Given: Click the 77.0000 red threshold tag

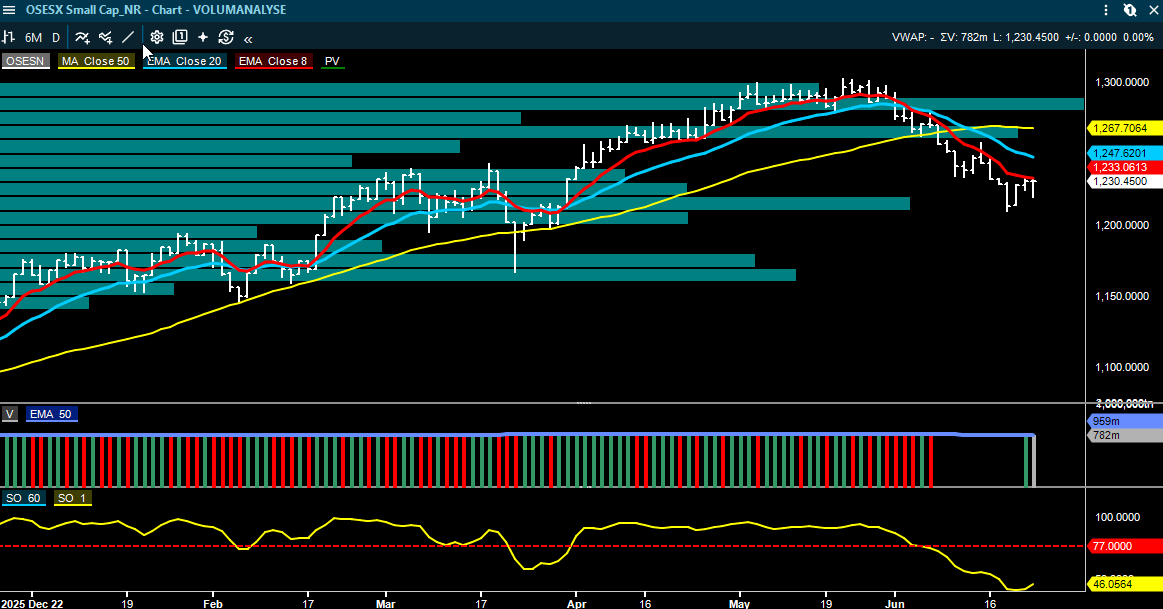Looking at the screenshot, I should [1124, 546].
